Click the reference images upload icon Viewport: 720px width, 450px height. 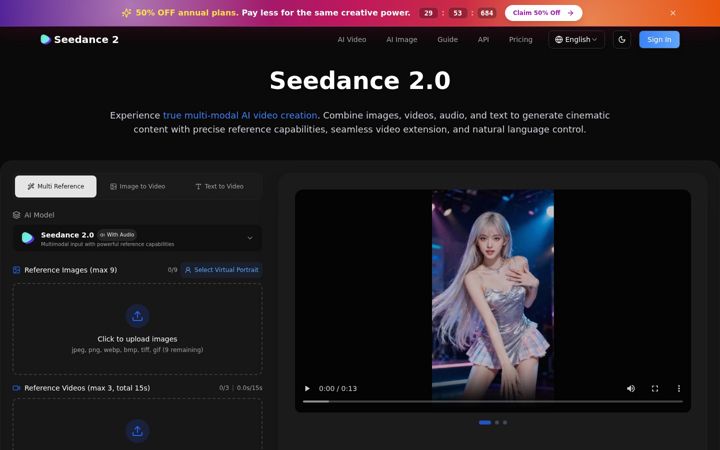137,316
